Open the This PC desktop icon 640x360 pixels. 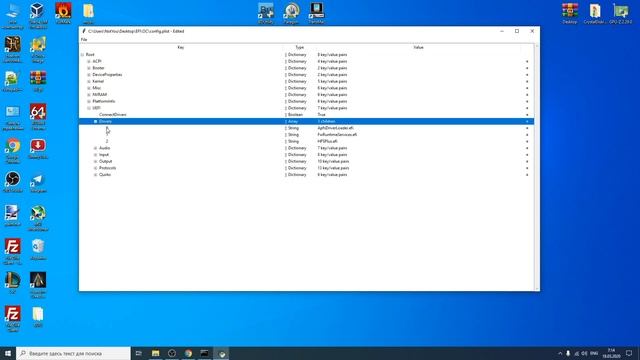click(13, 16)
